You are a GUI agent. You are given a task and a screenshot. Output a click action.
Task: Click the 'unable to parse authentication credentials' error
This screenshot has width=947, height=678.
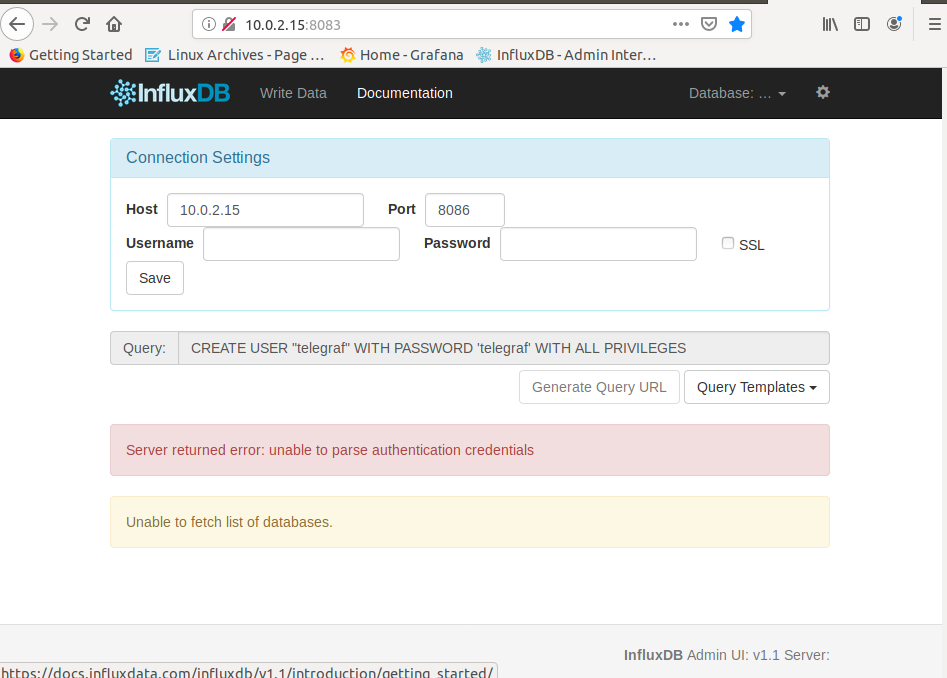[470, 450]
